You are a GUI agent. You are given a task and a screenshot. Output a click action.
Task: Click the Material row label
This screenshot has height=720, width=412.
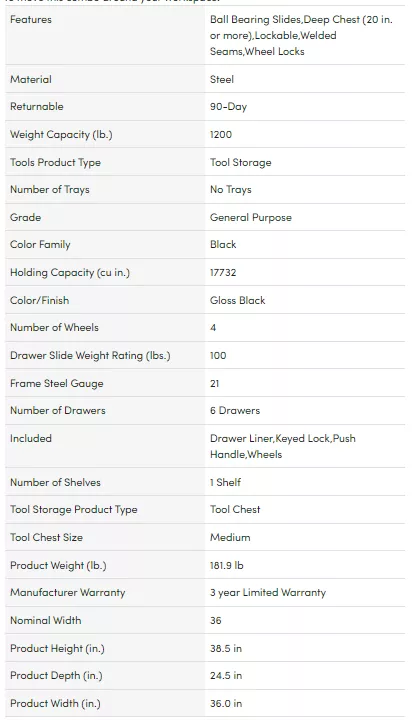(31, 79)
